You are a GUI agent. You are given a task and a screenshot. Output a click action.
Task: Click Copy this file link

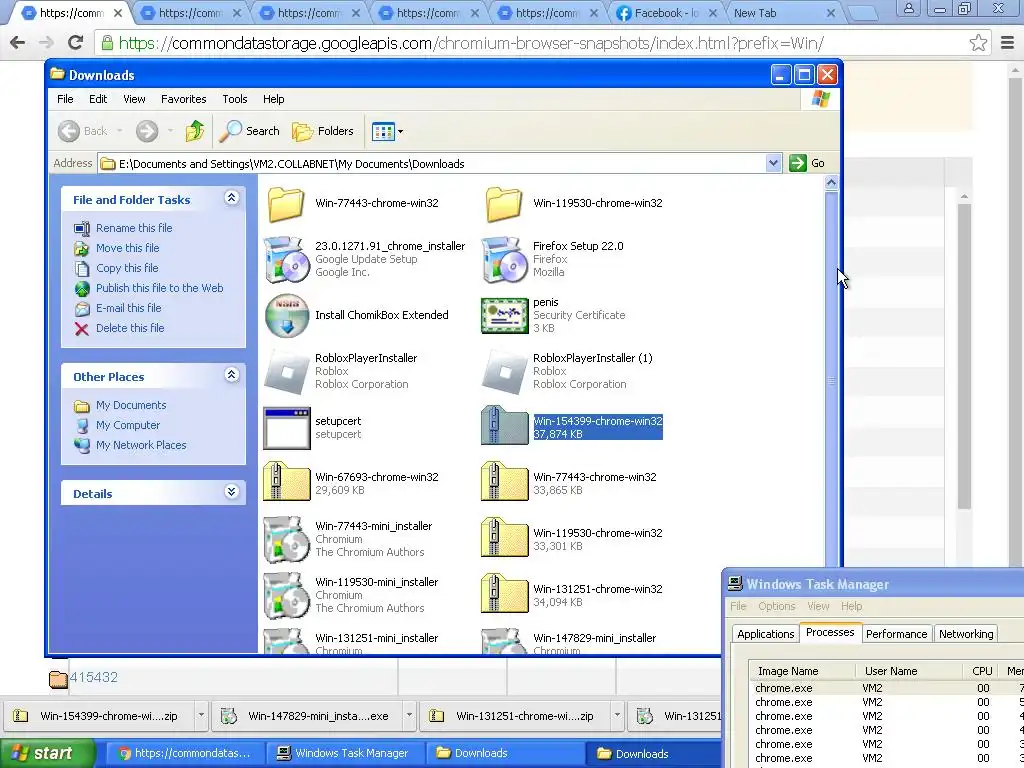[127, 268]
